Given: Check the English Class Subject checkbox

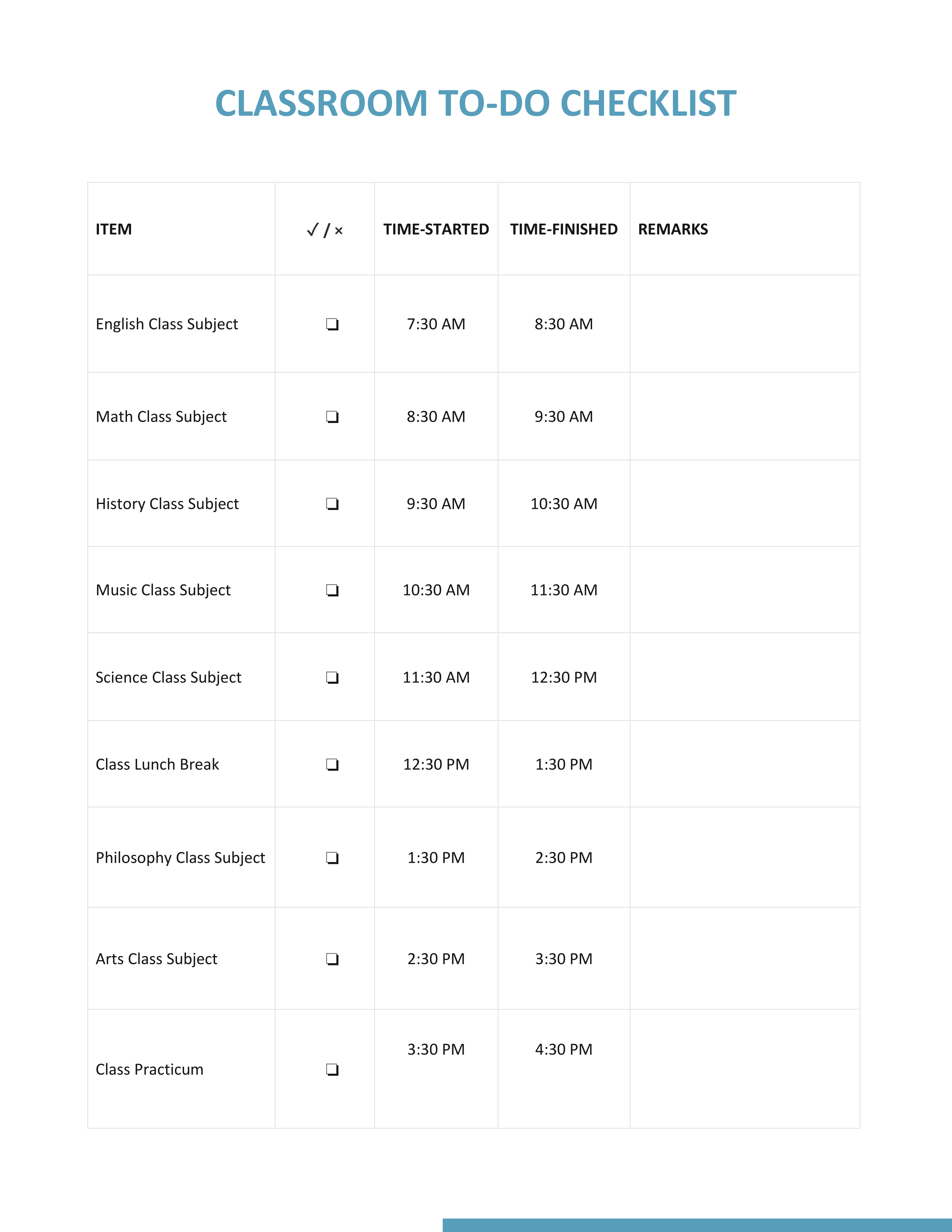Looking at the screenshot, I should (x=332, y=324).
